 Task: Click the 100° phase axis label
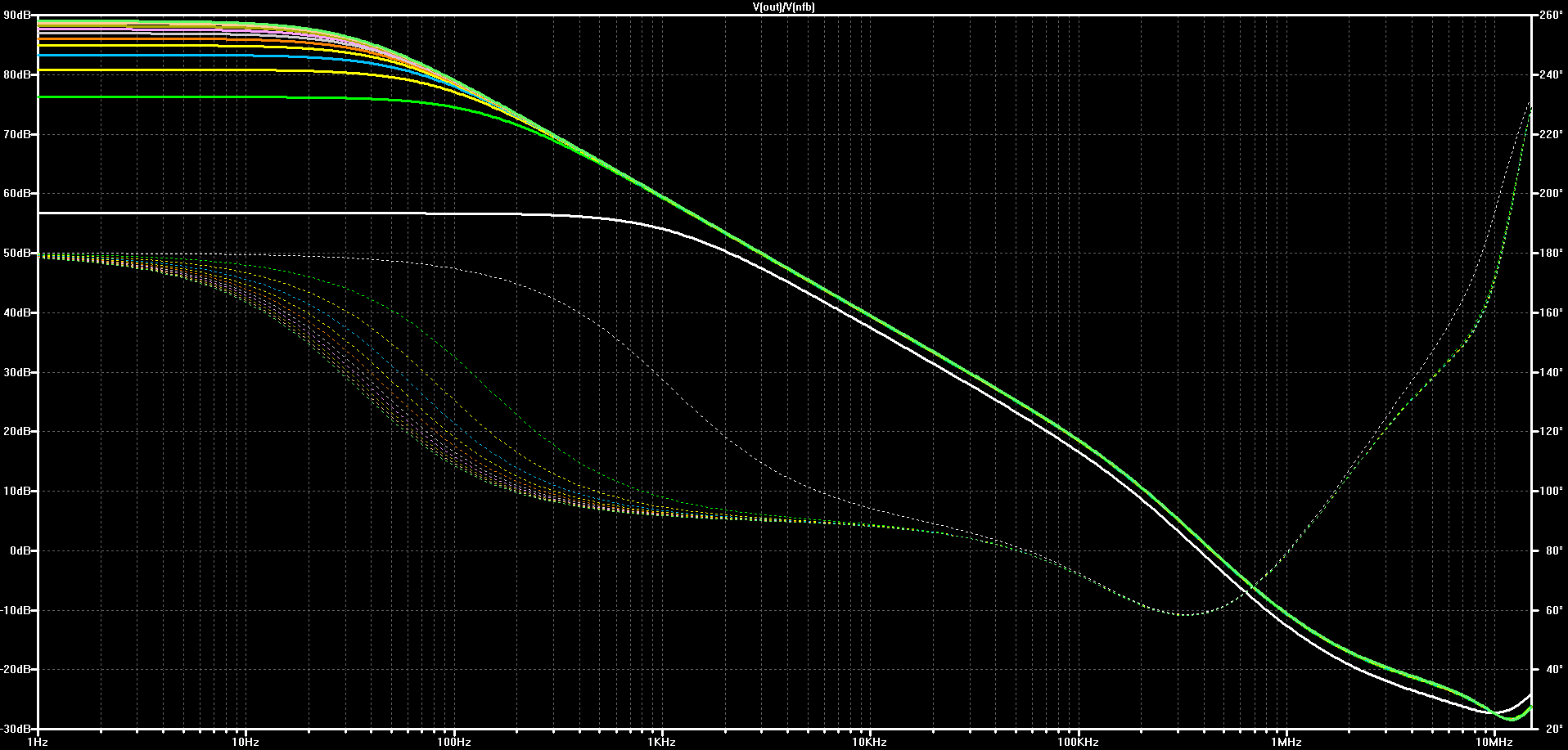click(x=1550, y=492)
